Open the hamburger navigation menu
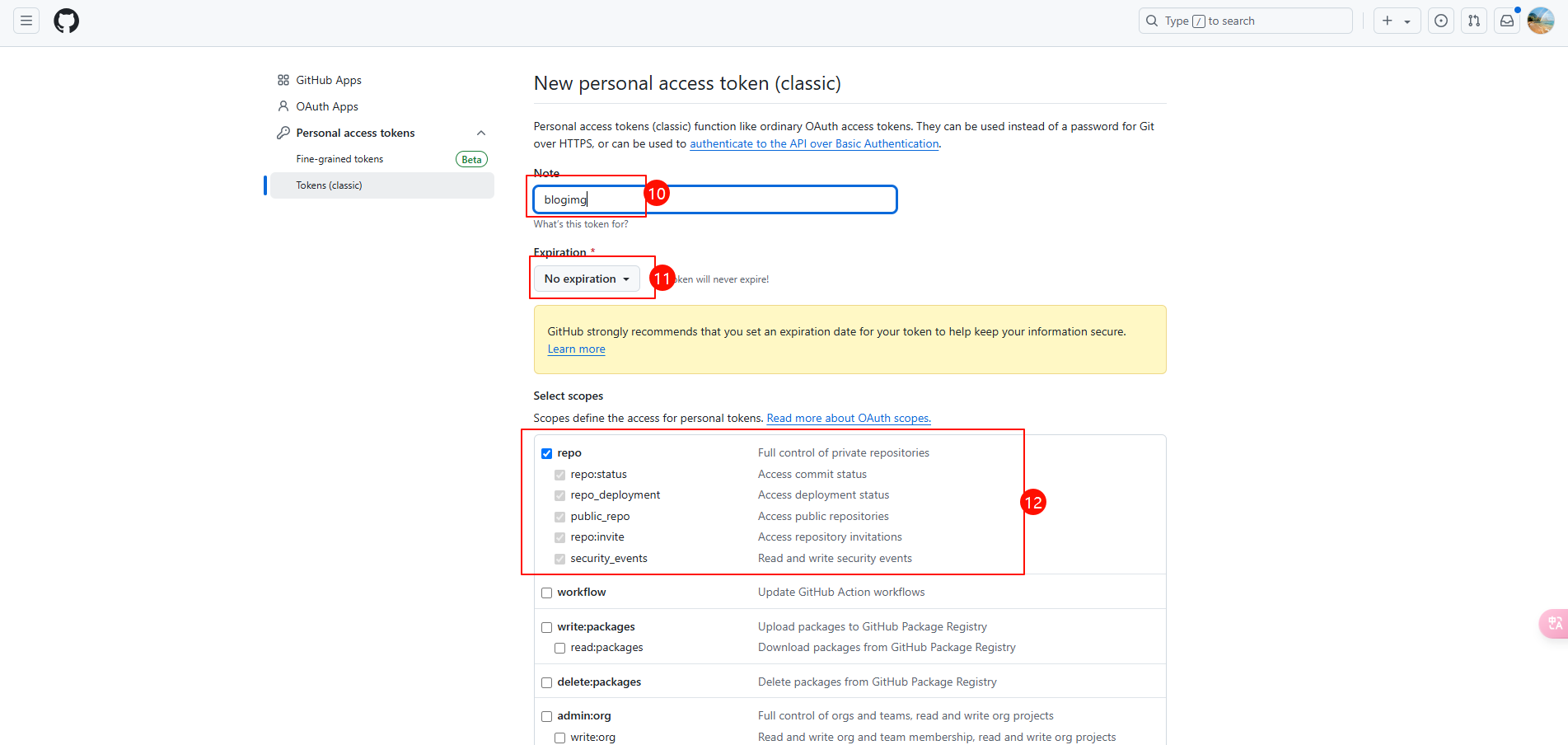This screenshot has height=745, width=1568. [26, 21]
